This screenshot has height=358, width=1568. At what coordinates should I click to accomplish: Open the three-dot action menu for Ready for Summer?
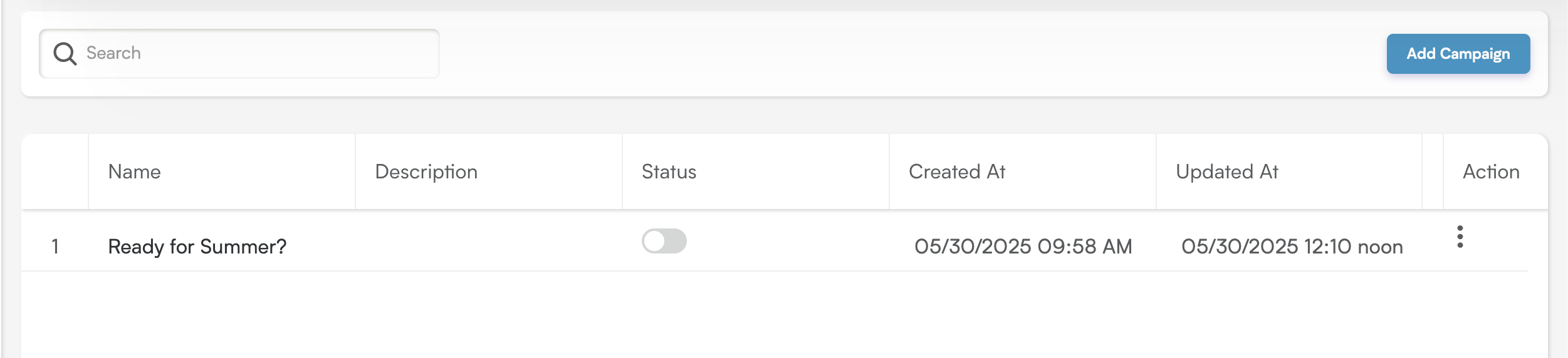(1460, 237)
